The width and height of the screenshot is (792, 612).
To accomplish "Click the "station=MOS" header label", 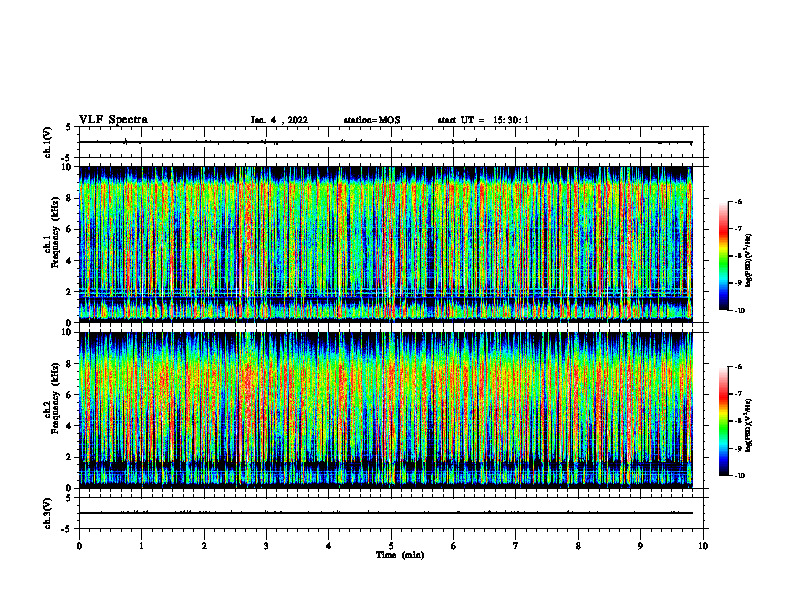I will pyautogui.click(x=372, y=120).
